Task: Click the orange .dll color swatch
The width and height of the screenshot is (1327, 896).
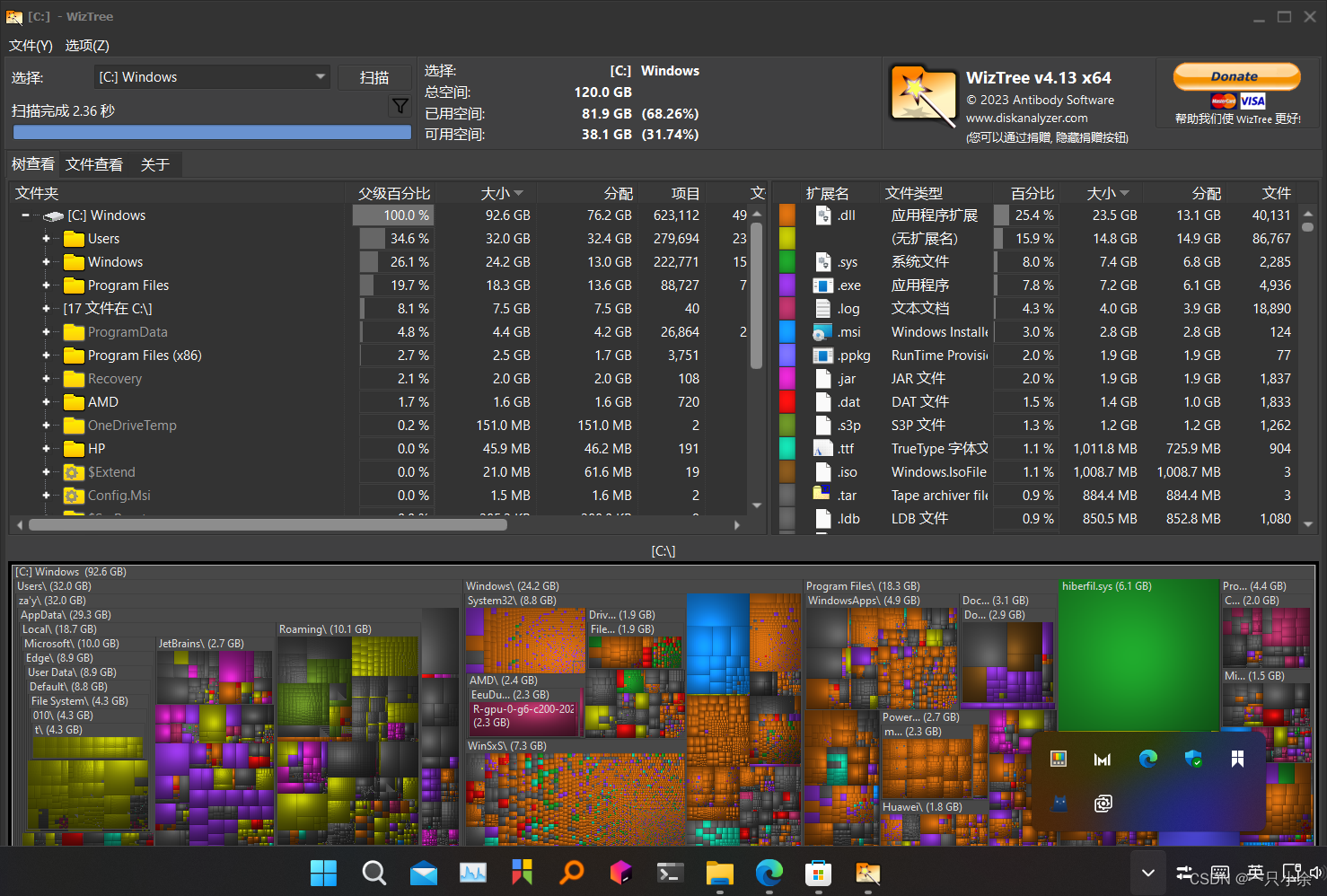Action: [787, 215]
